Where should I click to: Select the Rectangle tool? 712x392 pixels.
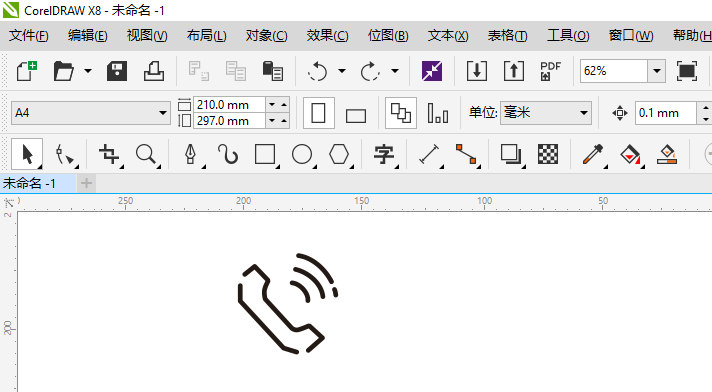click(x=265, y=154)
